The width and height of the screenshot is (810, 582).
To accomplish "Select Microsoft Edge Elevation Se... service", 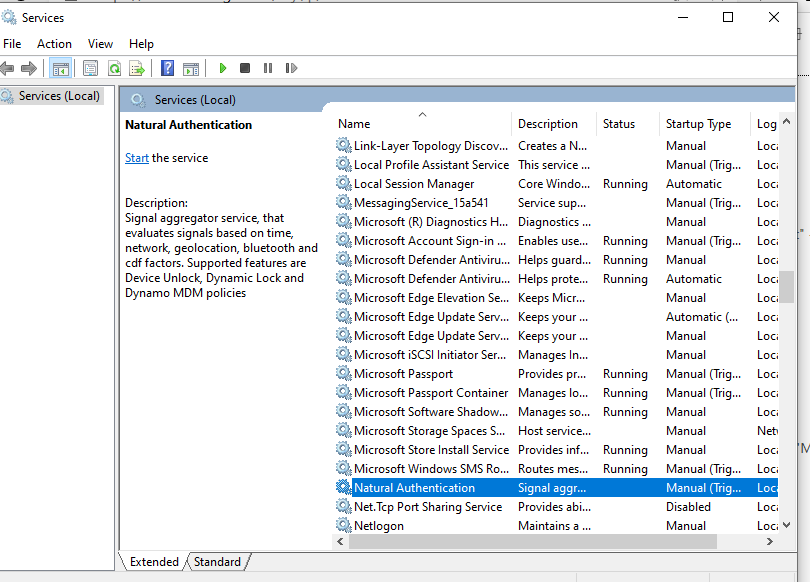I will pyautogui.click(x=431, y=298).
